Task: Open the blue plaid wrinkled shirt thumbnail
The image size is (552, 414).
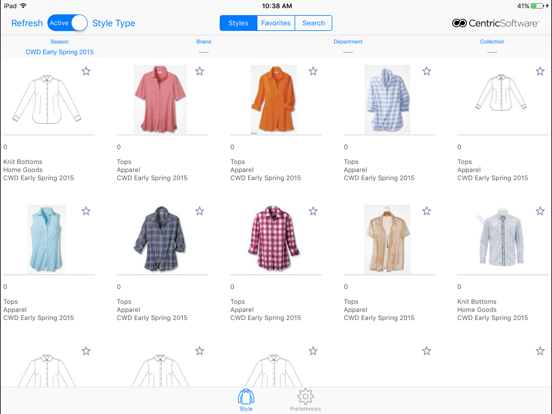Action: pos(387,99)
